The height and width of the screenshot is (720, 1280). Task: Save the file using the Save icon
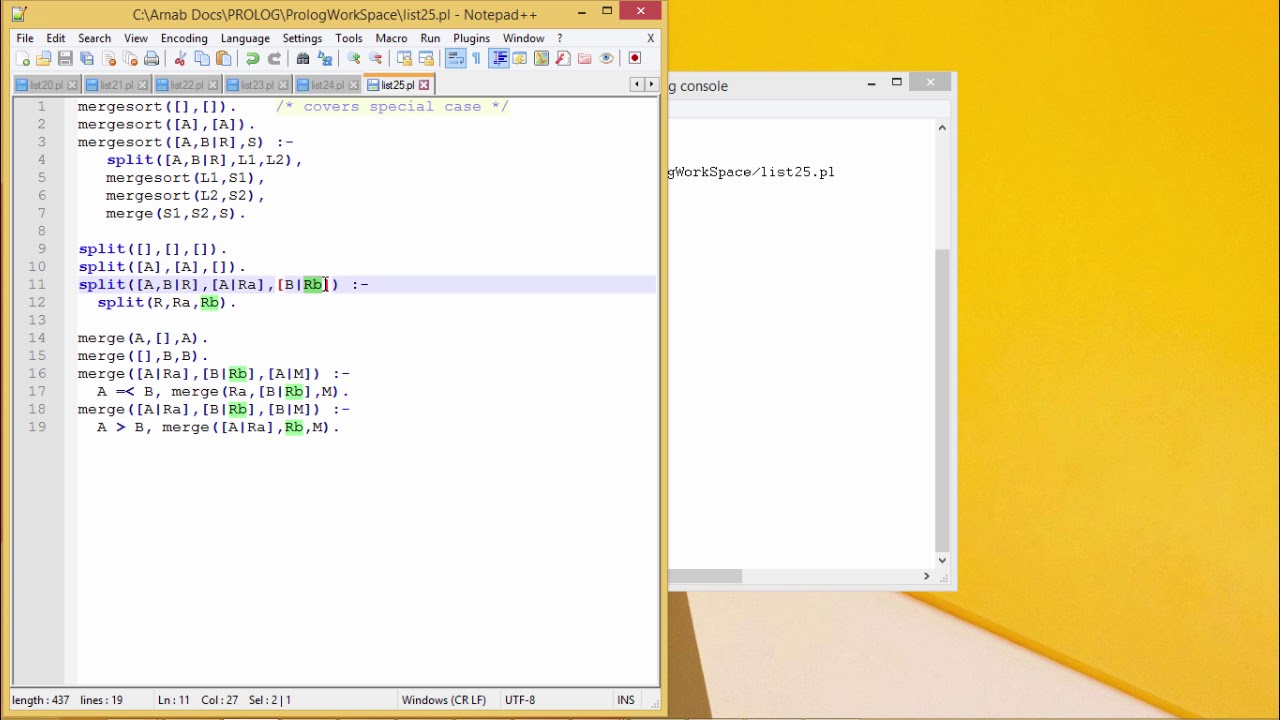[65, 59]
